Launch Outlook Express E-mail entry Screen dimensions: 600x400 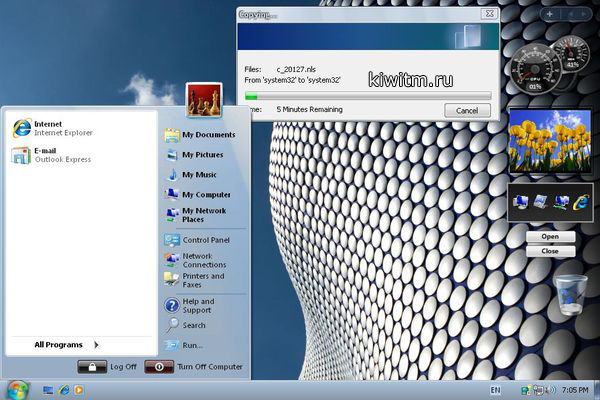coord(51,155)
